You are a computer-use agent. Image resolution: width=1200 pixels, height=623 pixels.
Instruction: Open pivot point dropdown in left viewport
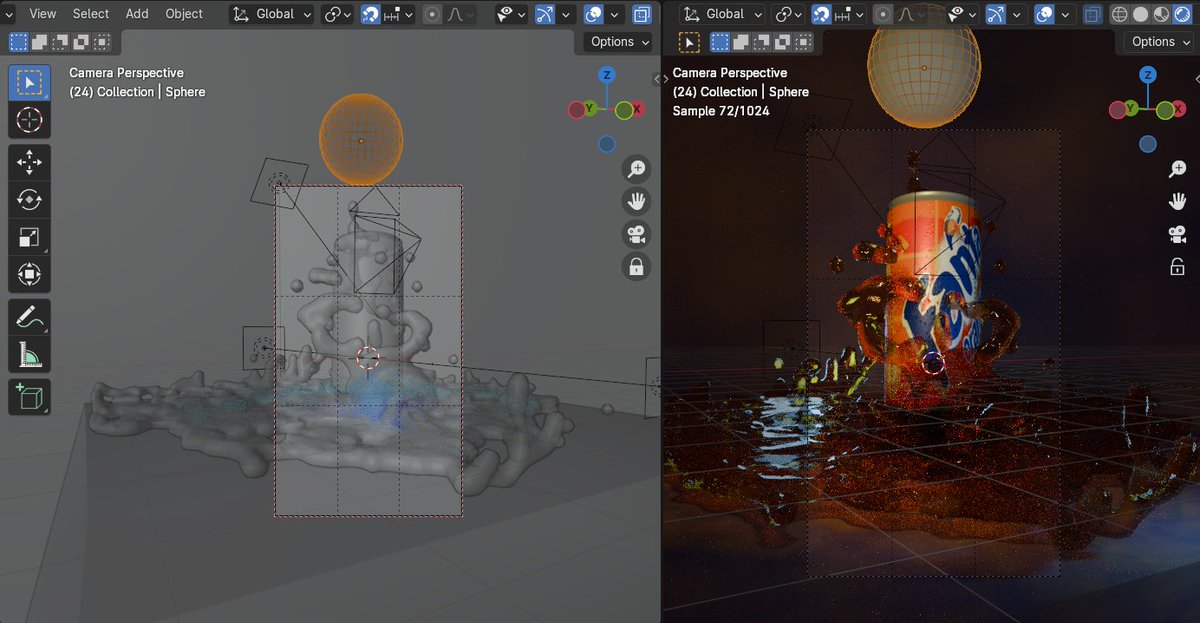pyautogui.click(x=337, y=14)
